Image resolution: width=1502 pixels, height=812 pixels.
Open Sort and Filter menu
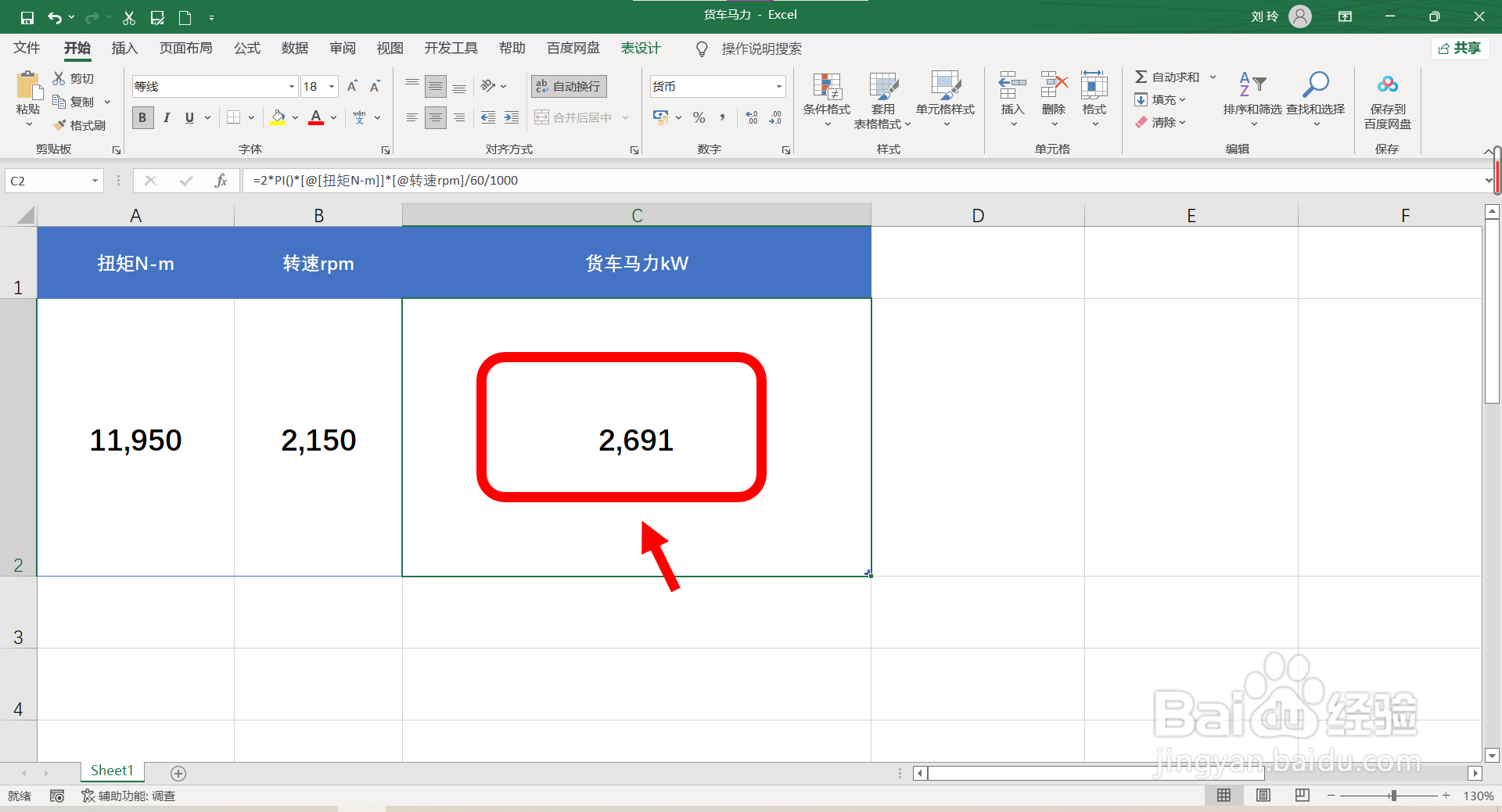[x=1252, y=100]
